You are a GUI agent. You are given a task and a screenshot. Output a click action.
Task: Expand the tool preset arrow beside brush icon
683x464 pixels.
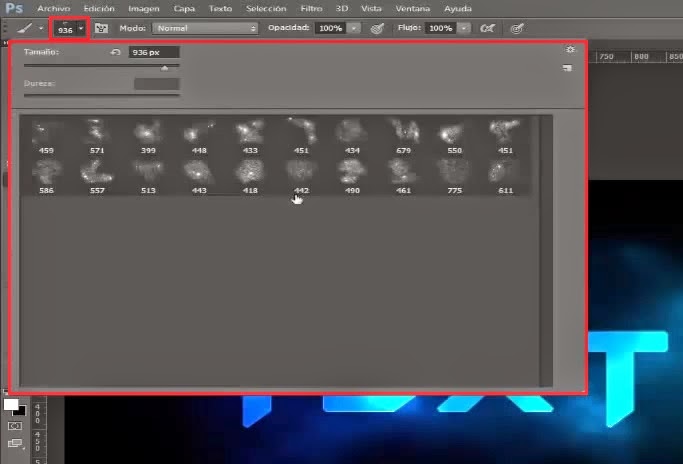[x=41, y=28]
